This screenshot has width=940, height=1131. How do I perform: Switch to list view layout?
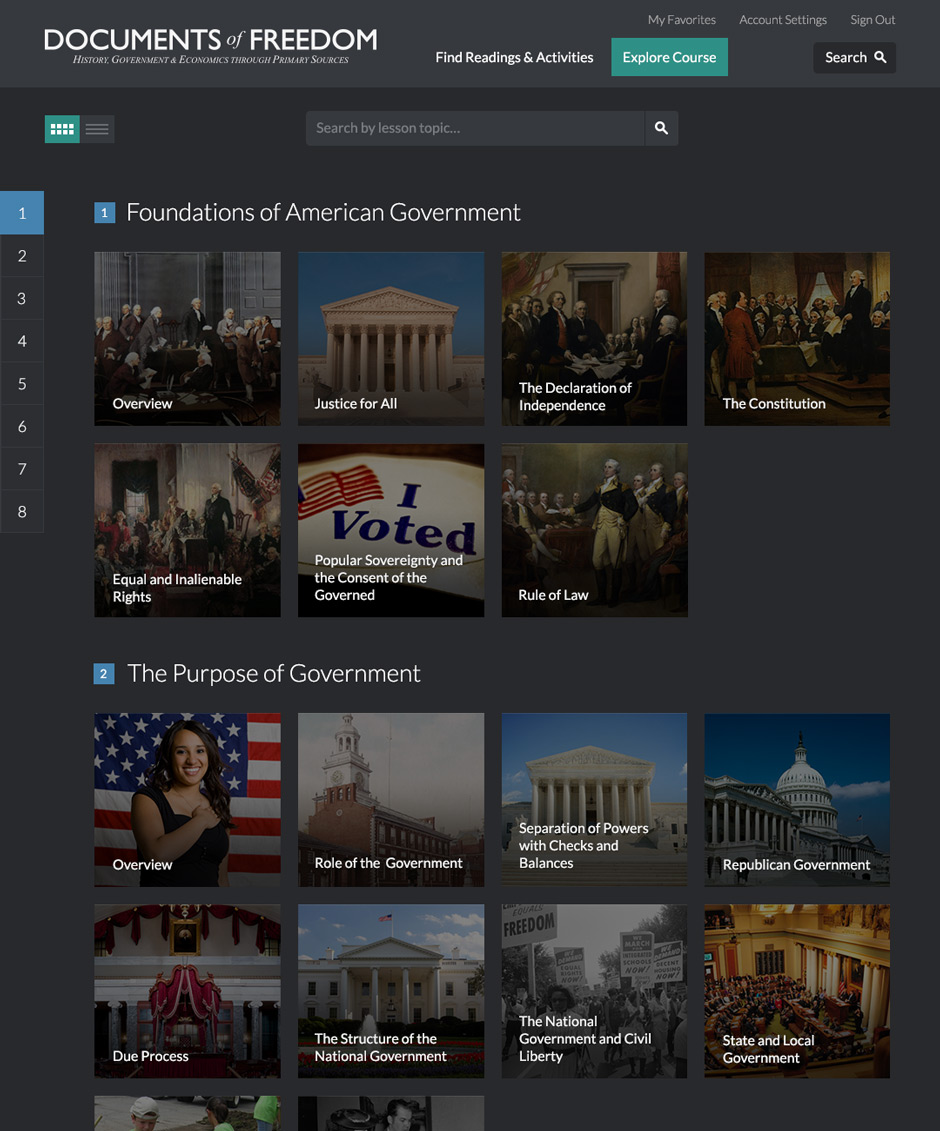tap(97, 129)
